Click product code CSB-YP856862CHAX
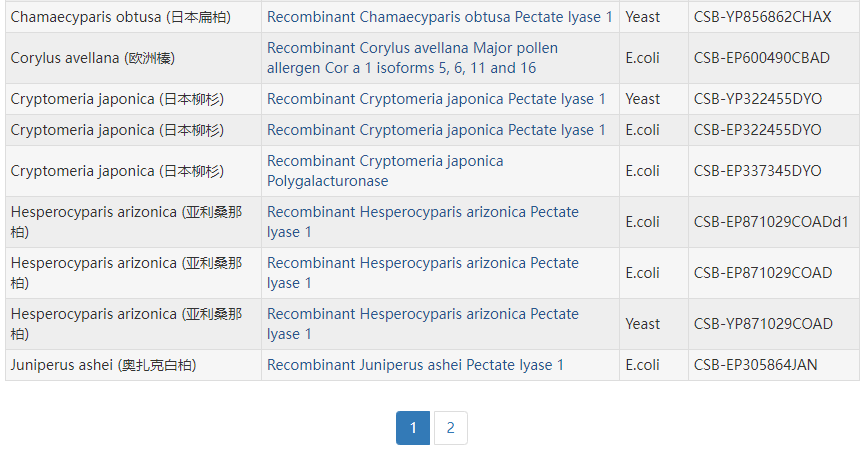 762,17
